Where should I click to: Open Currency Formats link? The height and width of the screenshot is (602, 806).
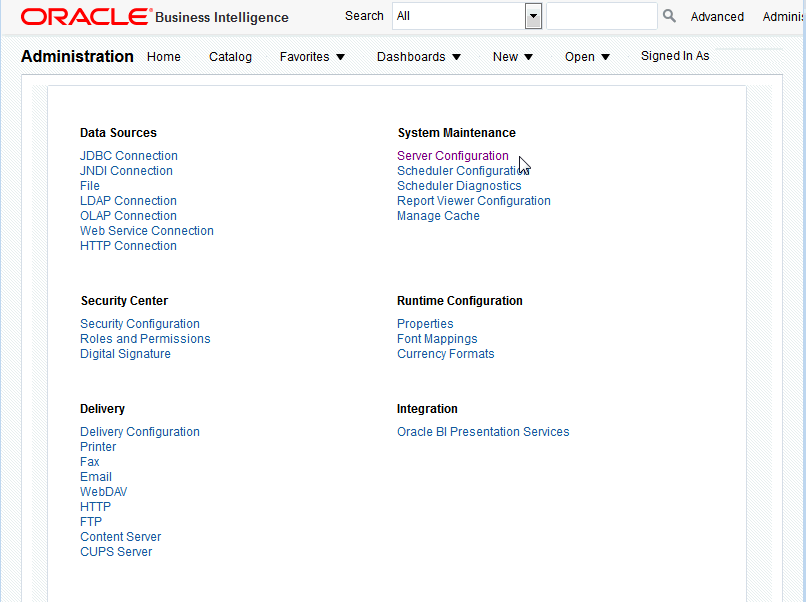pyautogui.click(x=445, y=354)
